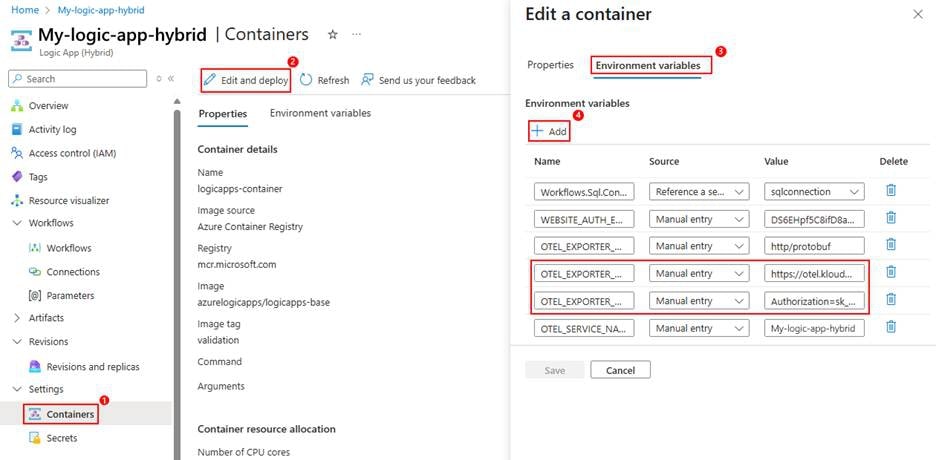Open Access control (IAM) page
This screenshot has width=936, height=460.
(x=72, y=153)
